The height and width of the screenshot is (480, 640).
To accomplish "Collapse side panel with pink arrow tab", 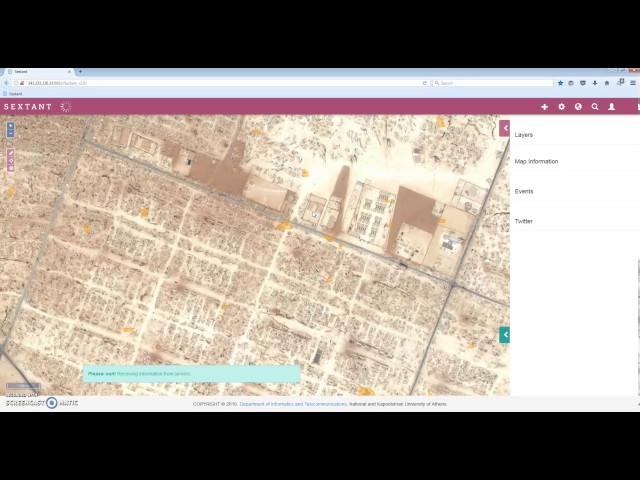I will (504, 128).
